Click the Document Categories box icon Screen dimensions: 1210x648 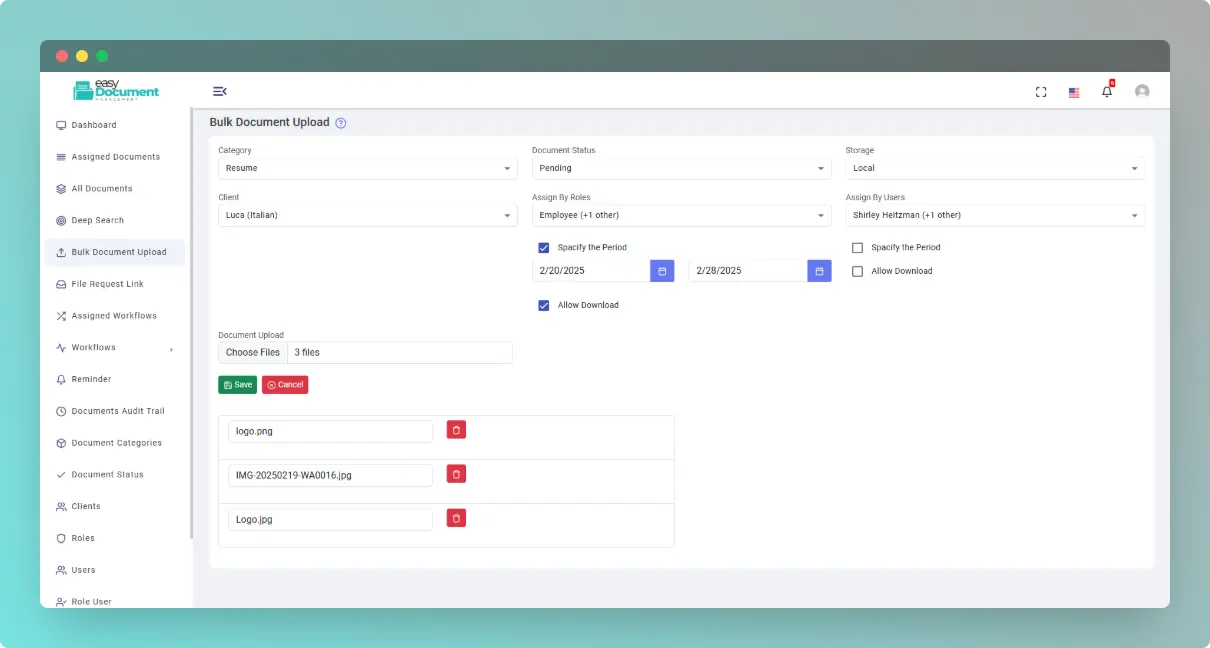pyautogui.click(x=61, y=443)
